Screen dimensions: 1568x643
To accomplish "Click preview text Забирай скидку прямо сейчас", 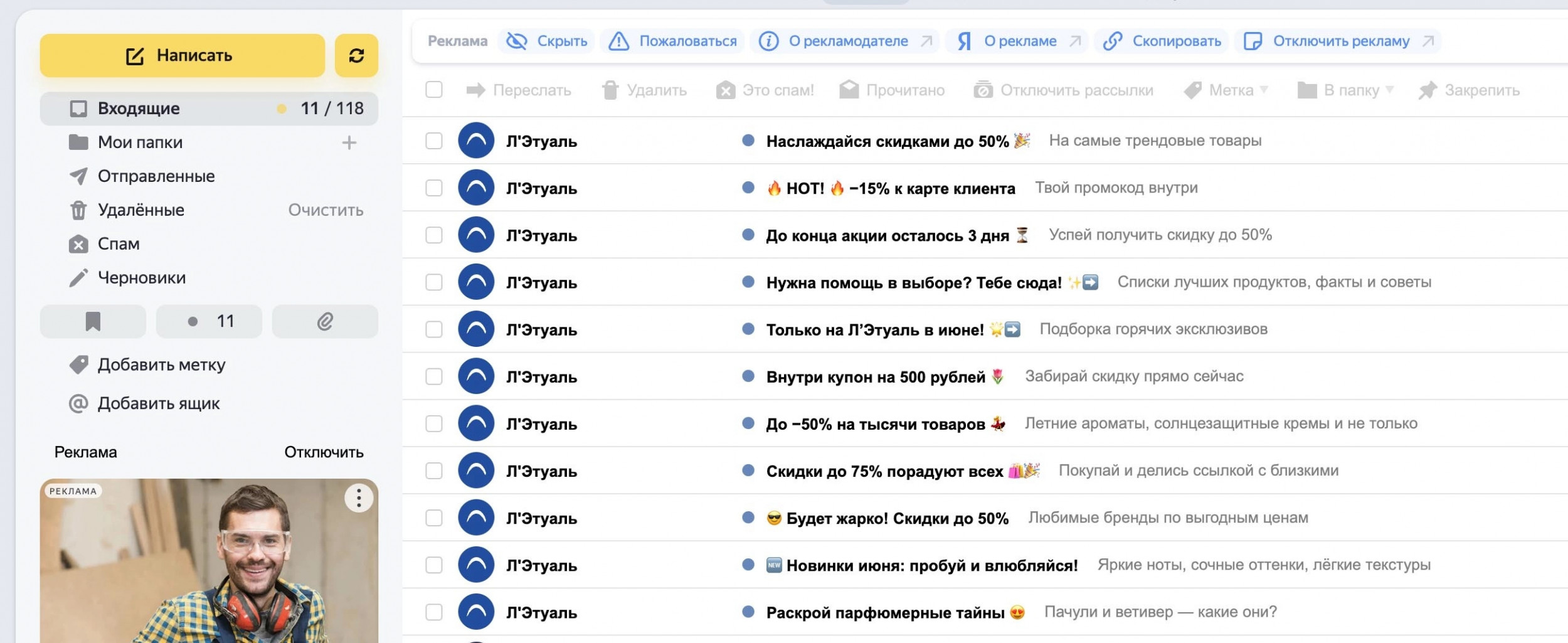I will [1134, 376].
